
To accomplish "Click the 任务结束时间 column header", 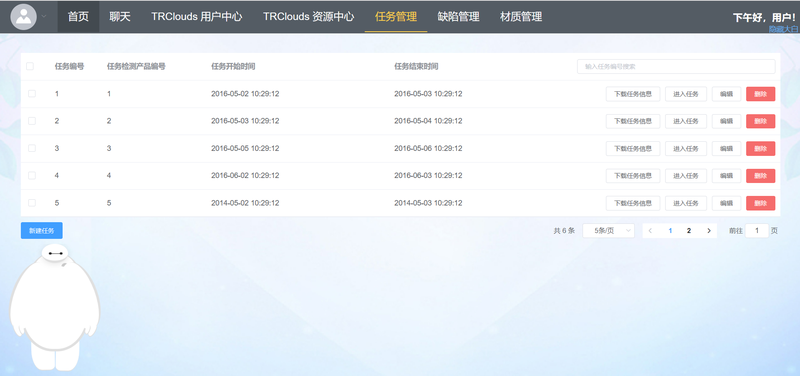I will click(x=416, y=66).
